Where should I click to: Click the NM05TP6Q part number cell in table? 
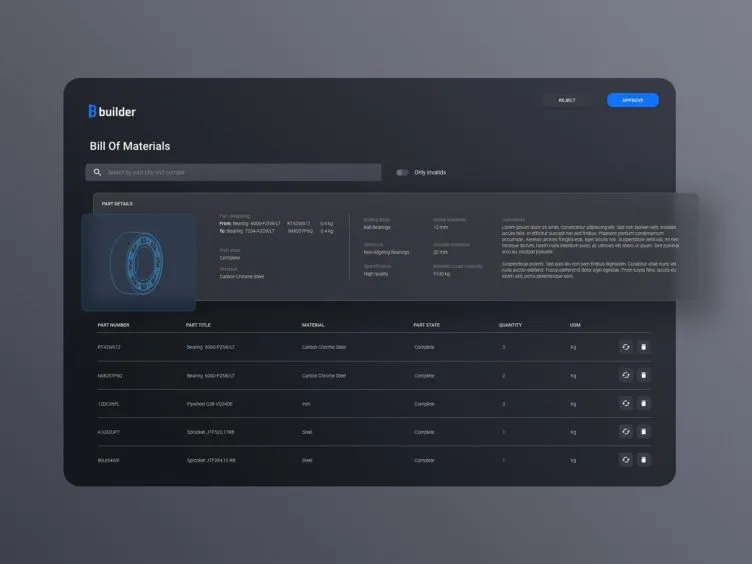point(110,376)
